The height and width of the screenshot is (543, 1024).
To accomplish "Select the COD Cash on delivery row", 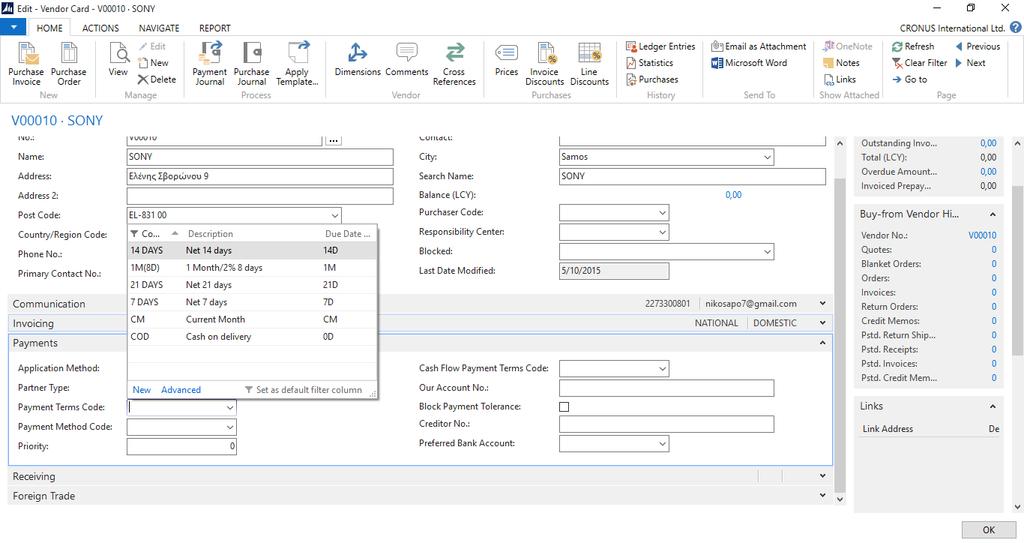I will [252, 337].
